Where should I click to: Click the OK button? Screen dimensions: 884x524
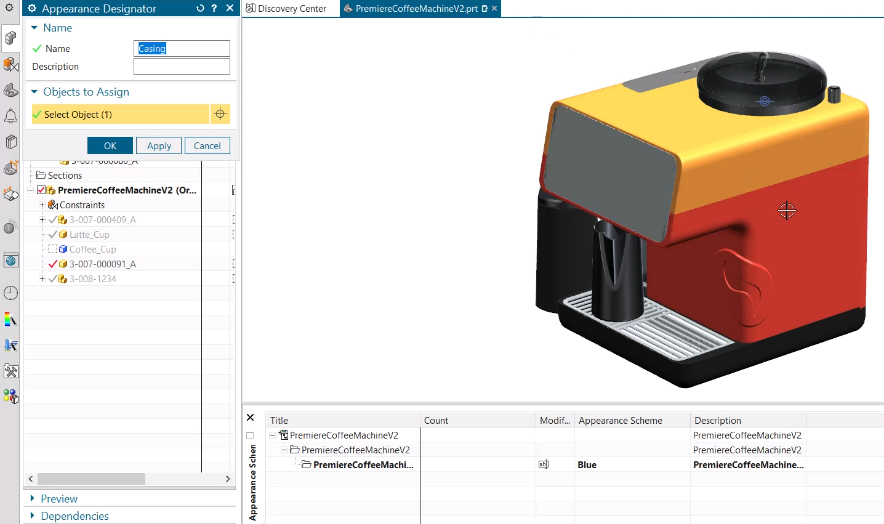110,146
